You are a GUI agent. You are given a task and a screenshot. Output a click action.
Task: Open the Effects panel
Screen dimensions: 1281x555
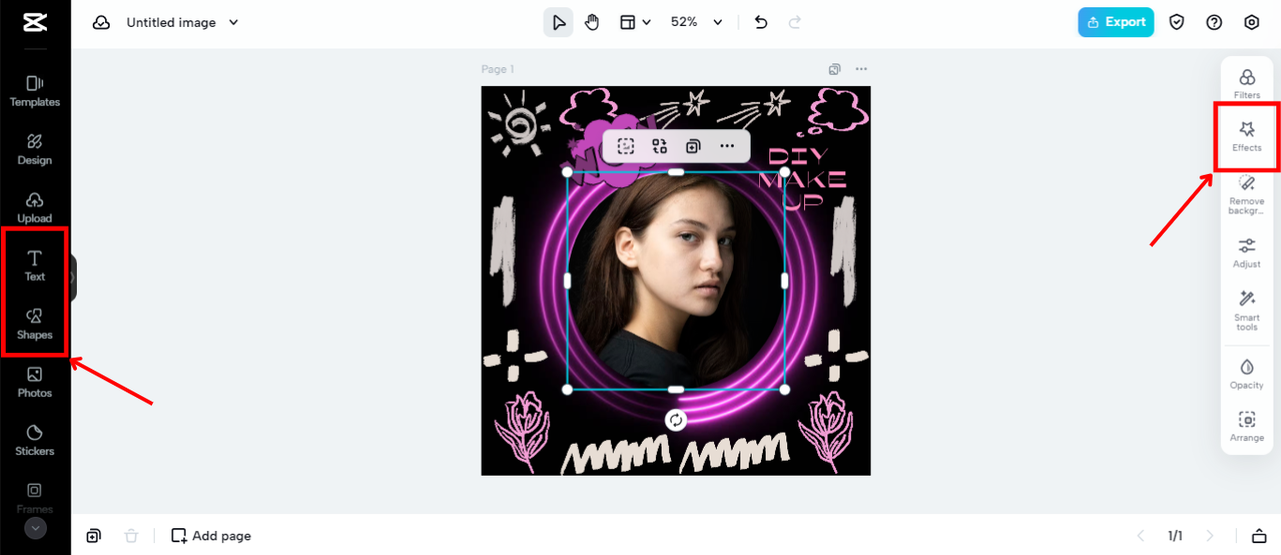pos(1247,137)
